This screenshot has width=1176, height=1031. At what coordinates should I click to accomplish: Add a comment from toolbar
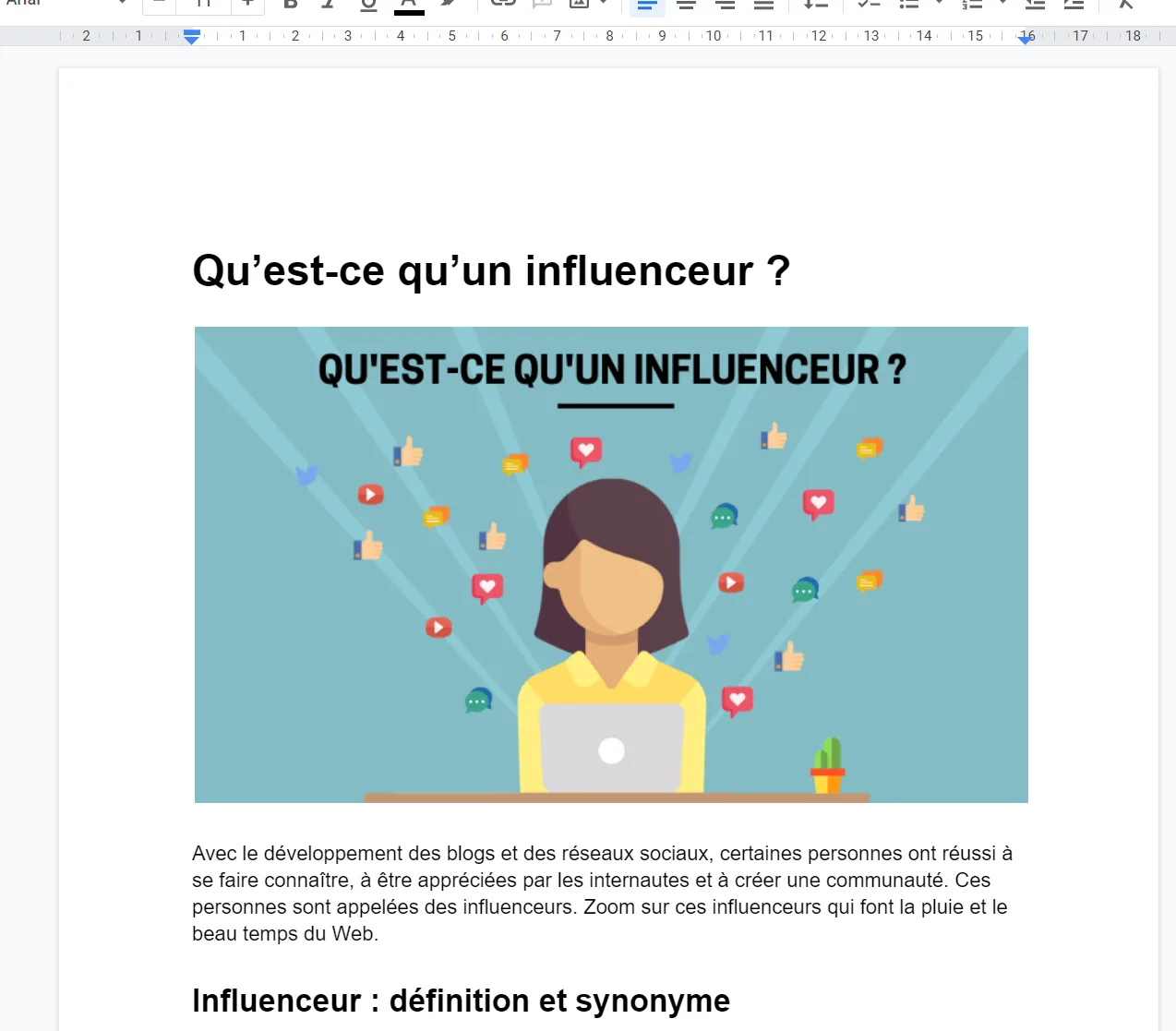click(x=542, y=5)
